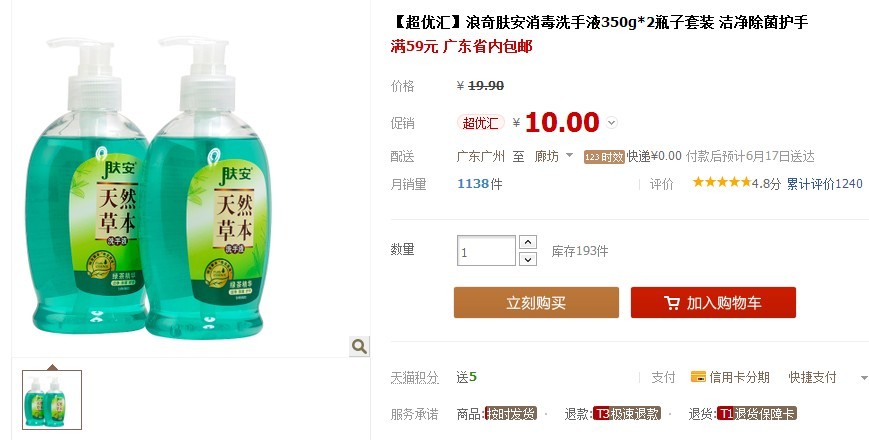This screenshot has width=869, height=440.
Task: Expand the promotion price dropdown arrow
Action: click(x=611, y=122)
